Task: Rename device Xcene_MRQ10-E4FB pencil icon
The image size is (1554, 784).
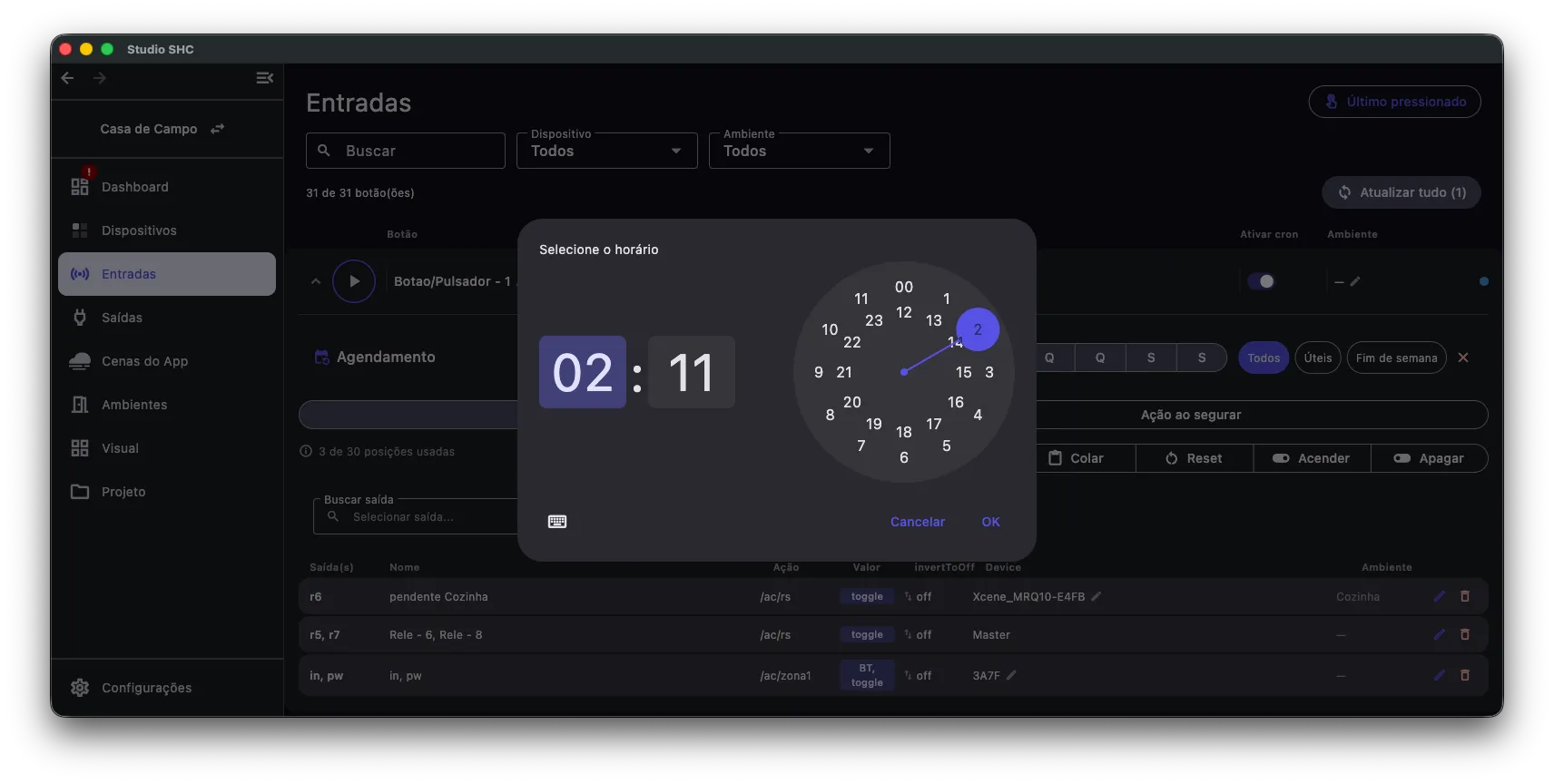Action: click(1097, 596)
